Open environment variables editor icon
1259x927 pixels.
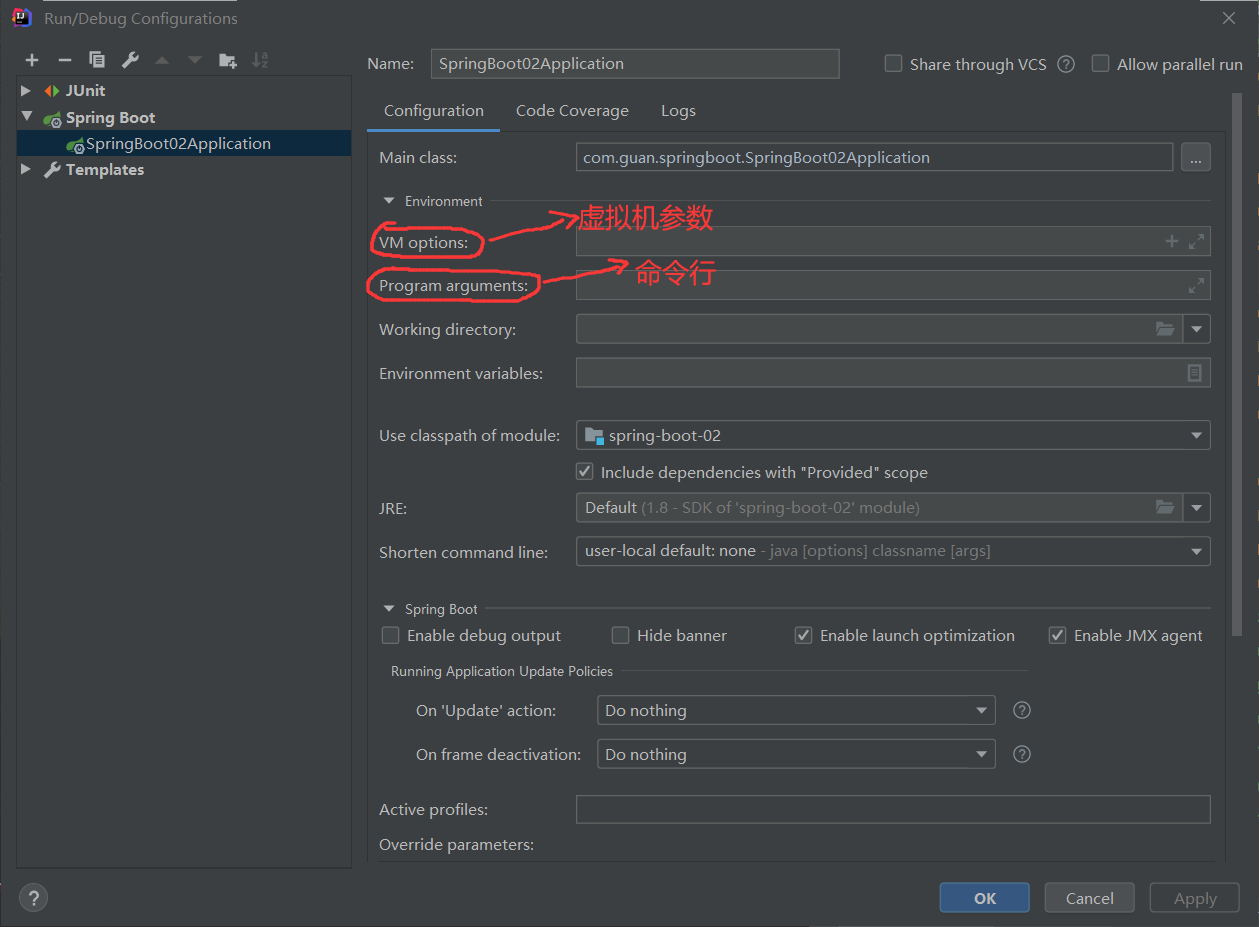tap(1194, 373)
